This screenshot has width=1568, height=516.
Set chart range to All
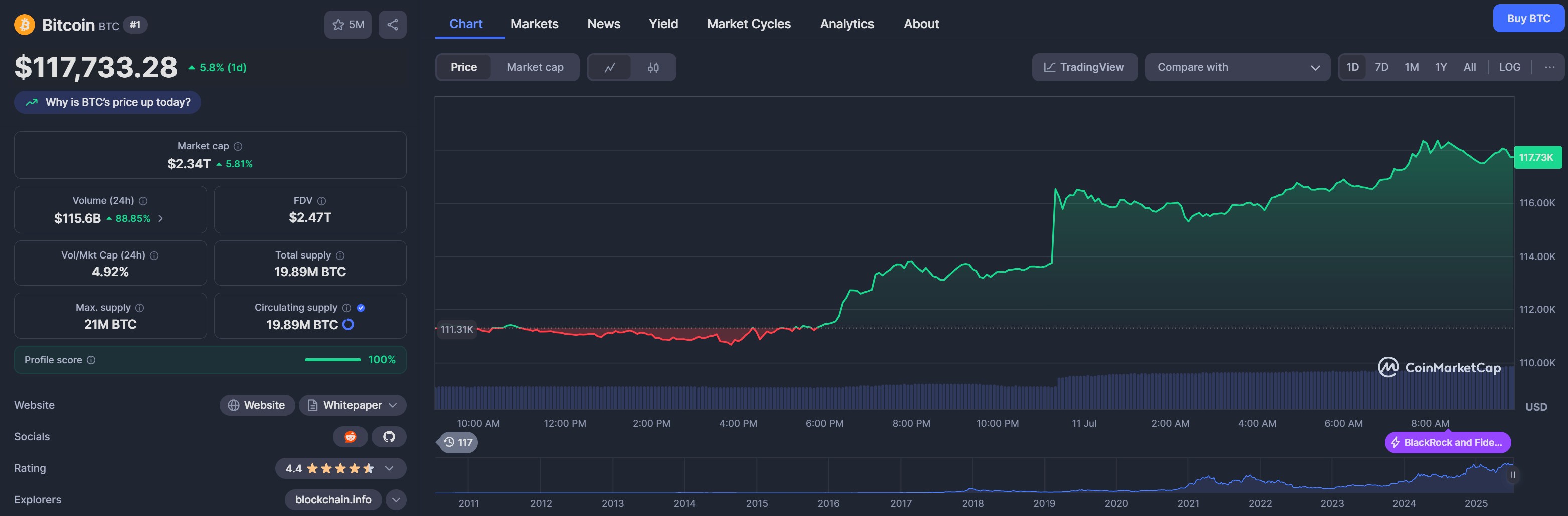[1469, 67]
